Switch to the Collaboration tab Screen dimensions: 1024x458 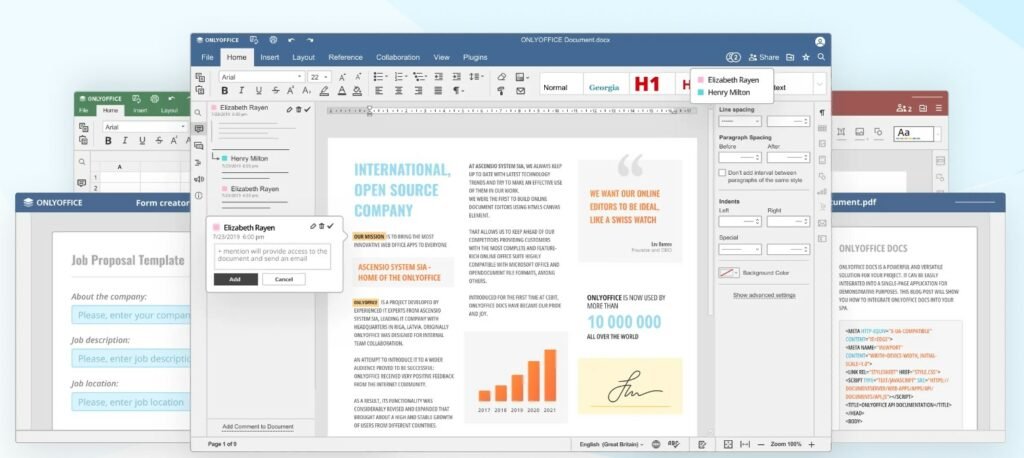click(398, 57)
